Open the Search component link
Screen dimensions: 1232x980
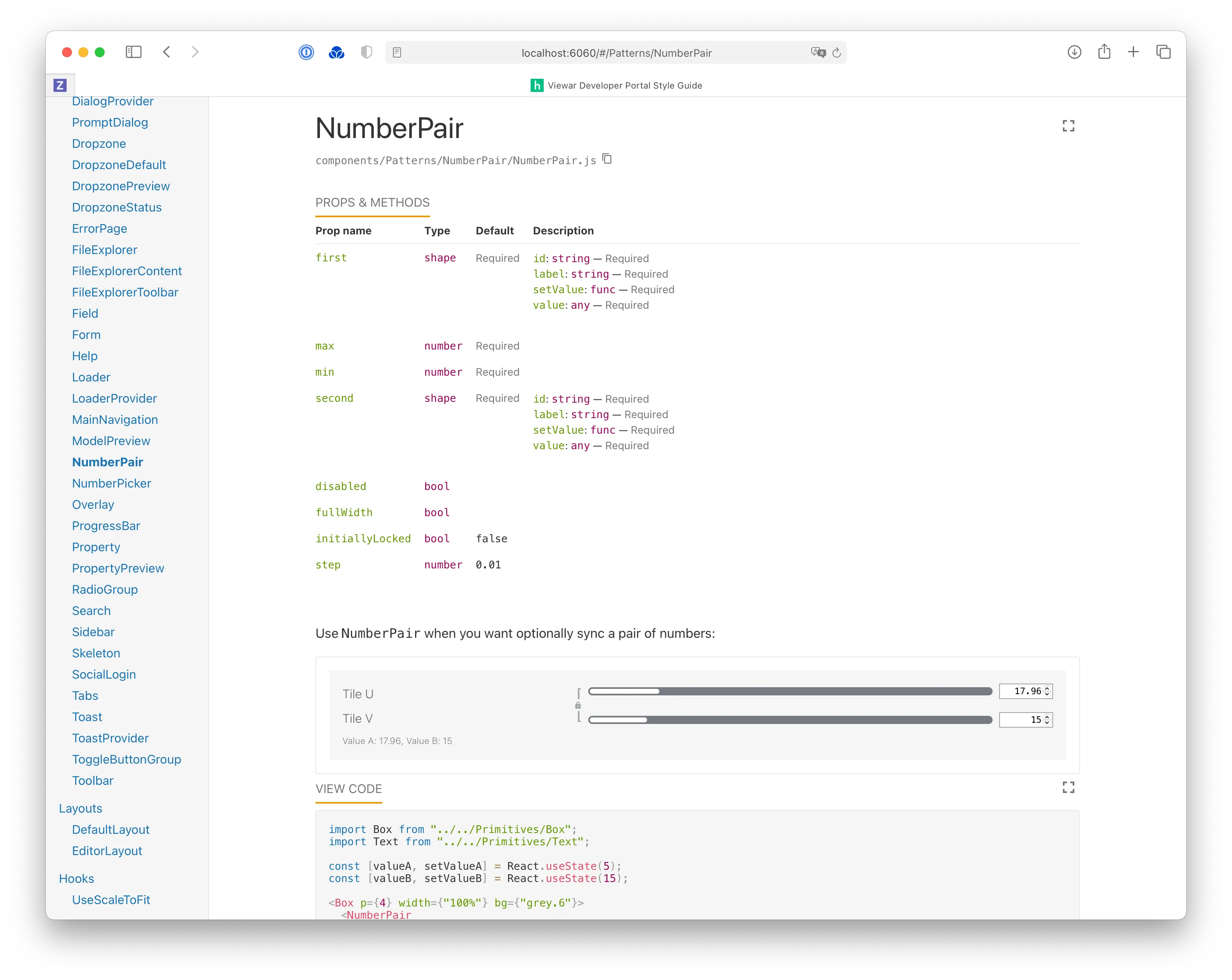click(92, 610)
